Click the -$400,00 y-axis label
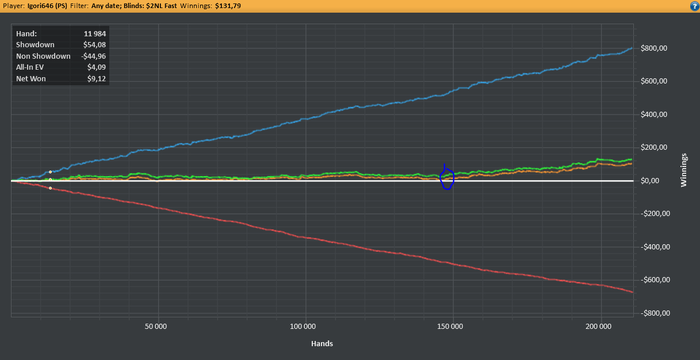The height and width of the screenshot is (360, 700). [x=656, y=247]
